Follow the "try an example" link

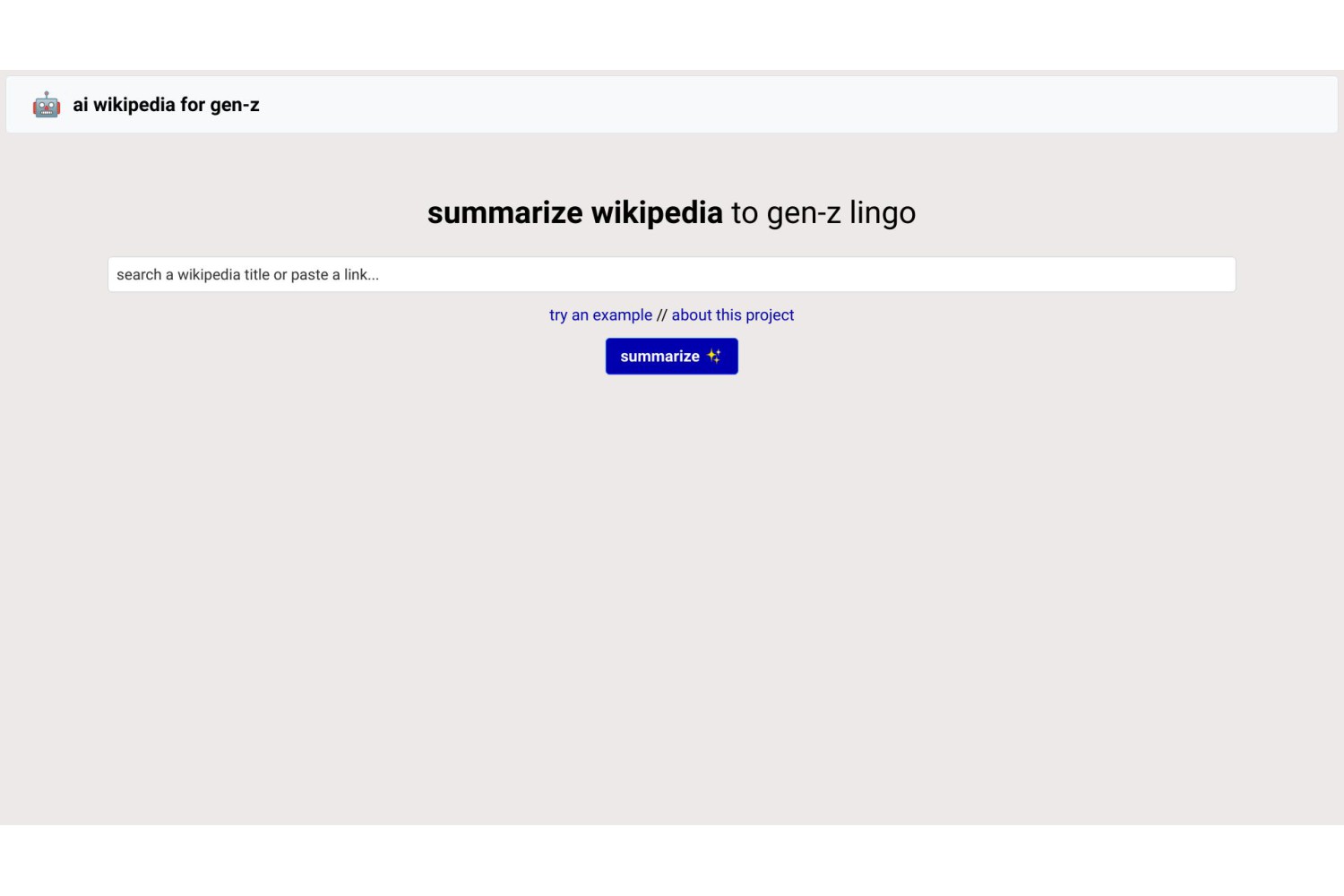point(600,315)
